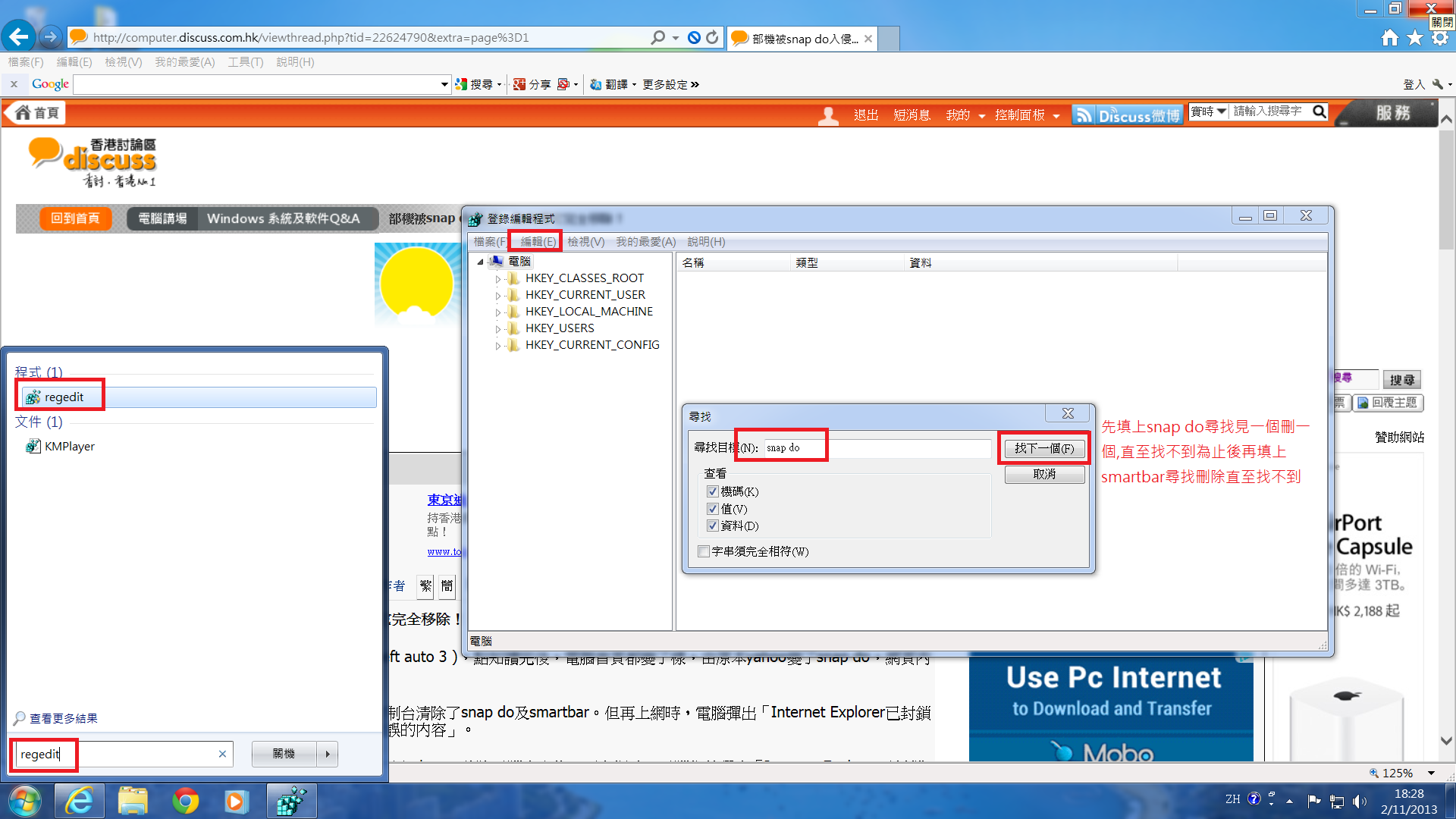Click the page vertical scrollbar thumb
The height and width of the screenshot is (819, 1456).
[x=1447, y=190]
